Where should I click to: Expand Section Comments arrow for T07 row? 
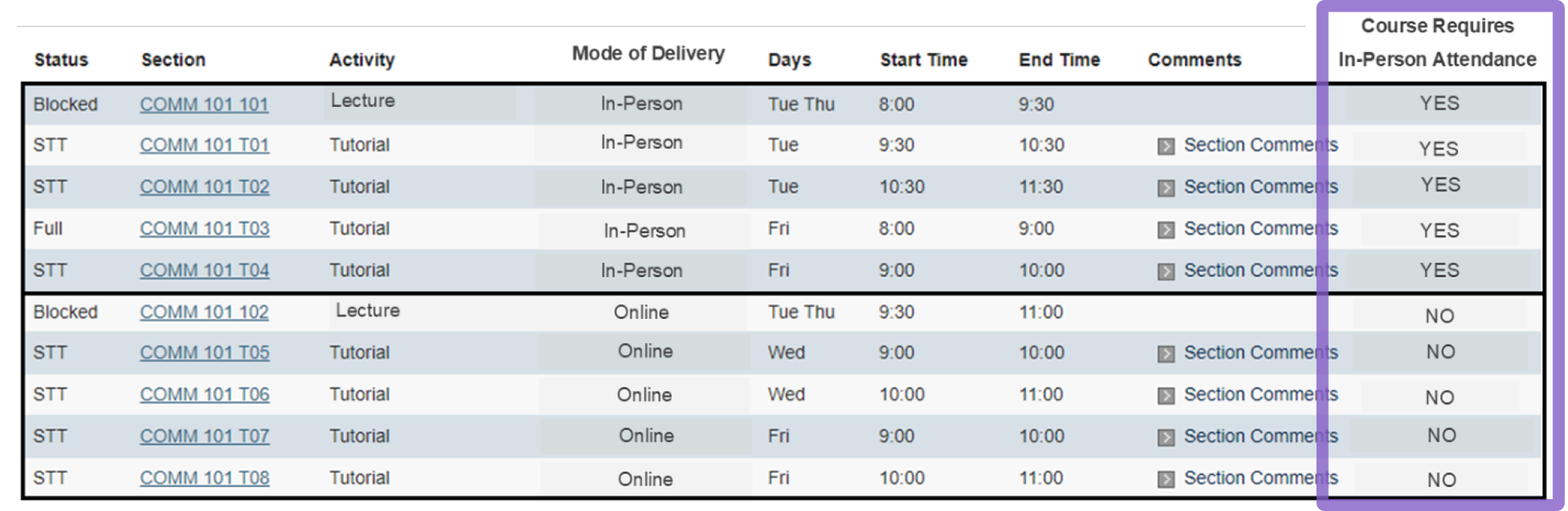click(x=1165, y=437)
